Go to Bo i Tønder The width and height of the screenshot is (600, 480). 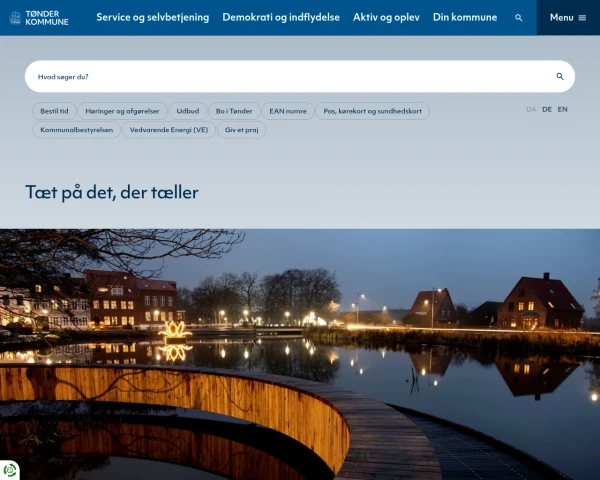click(234, 111)
